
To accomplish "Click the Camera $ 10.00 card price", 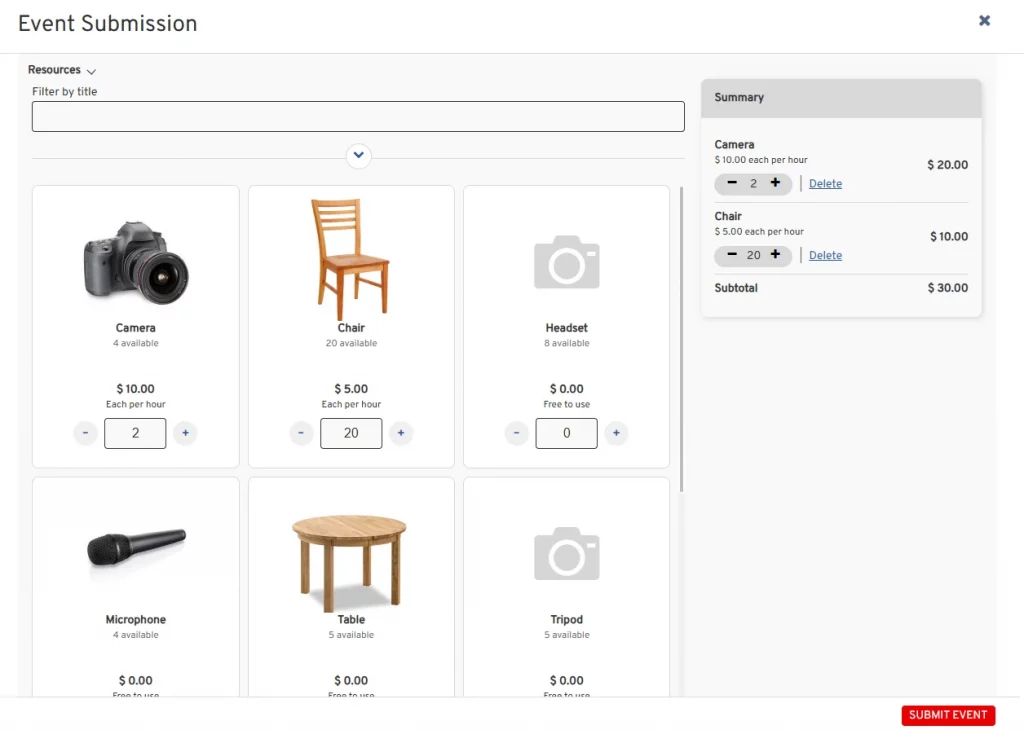I will click(136, 389).
